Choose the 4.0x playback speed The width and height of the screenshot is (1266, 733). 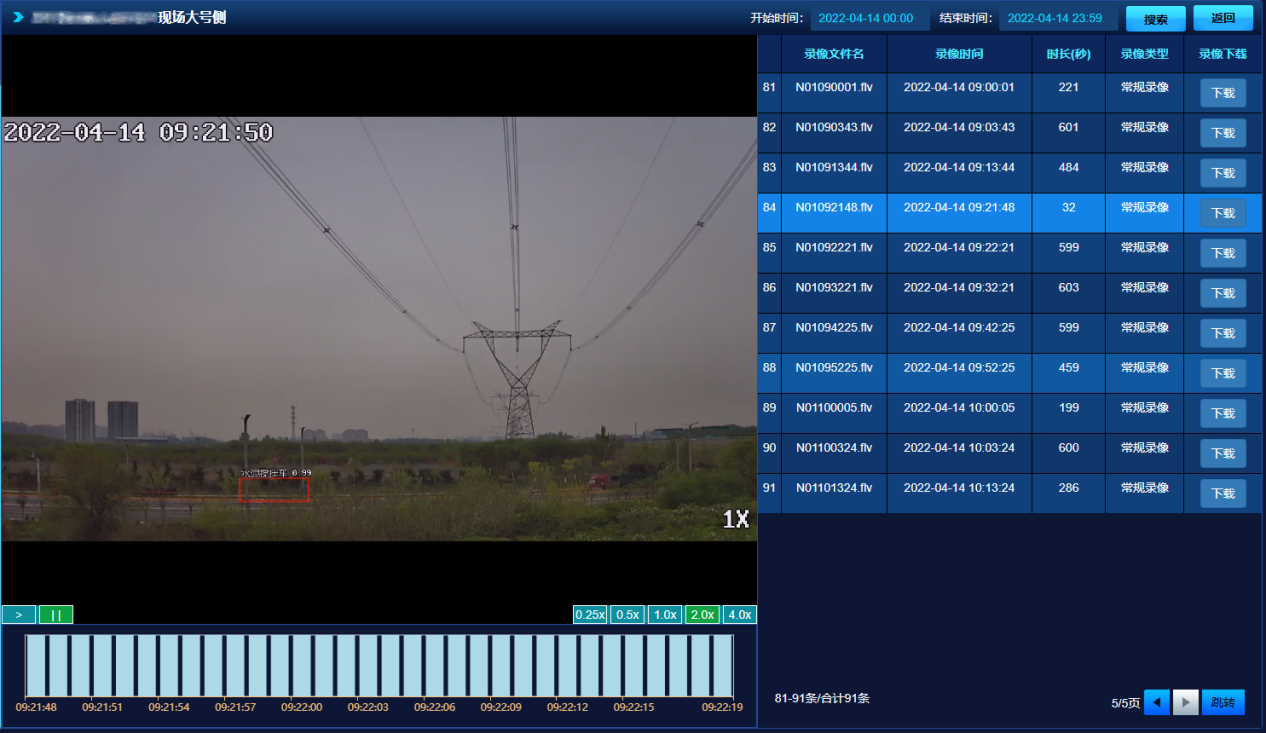point(739,615)
